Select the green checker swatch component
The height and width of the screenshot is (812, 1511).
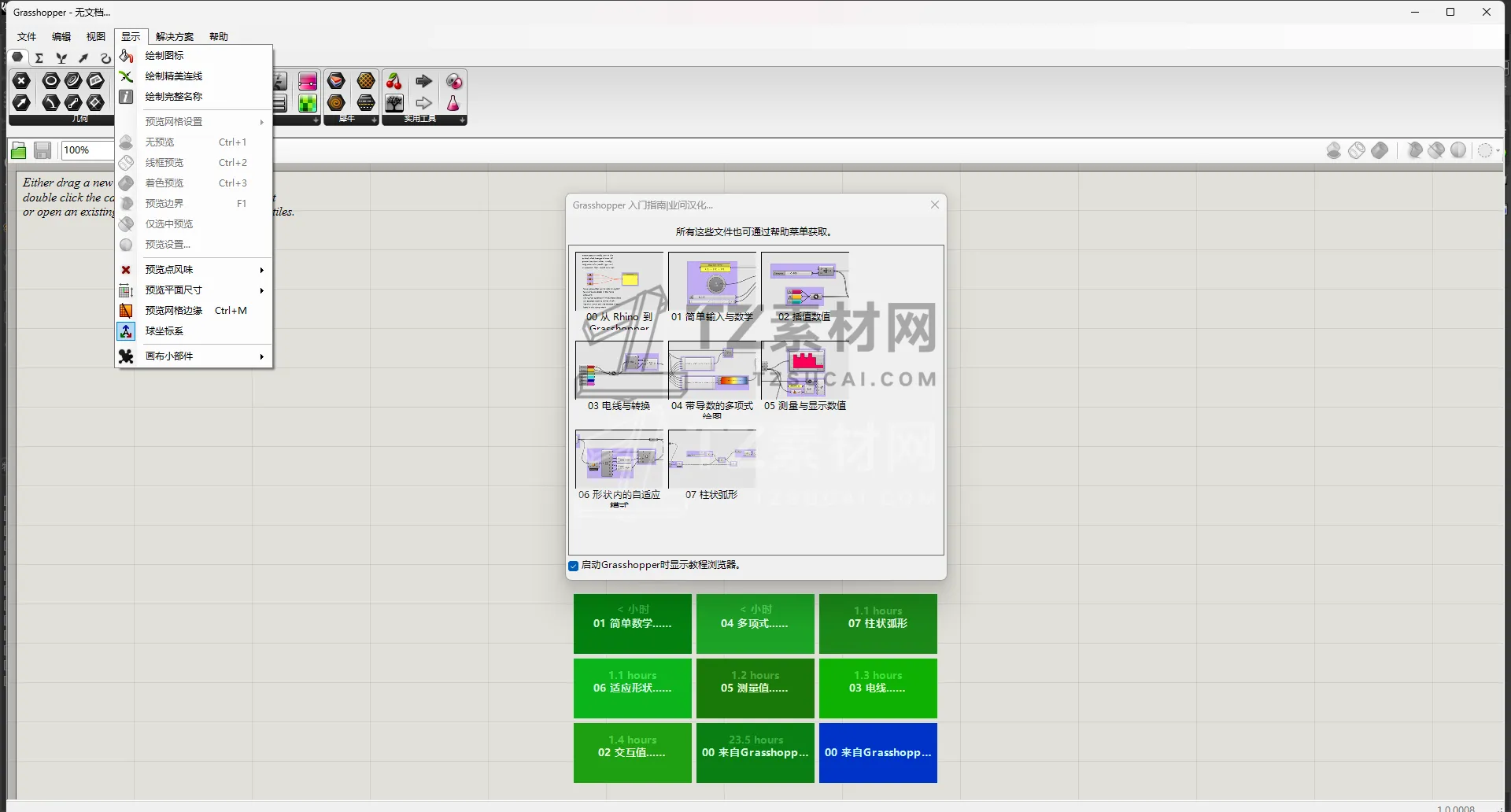click(308, 103)
